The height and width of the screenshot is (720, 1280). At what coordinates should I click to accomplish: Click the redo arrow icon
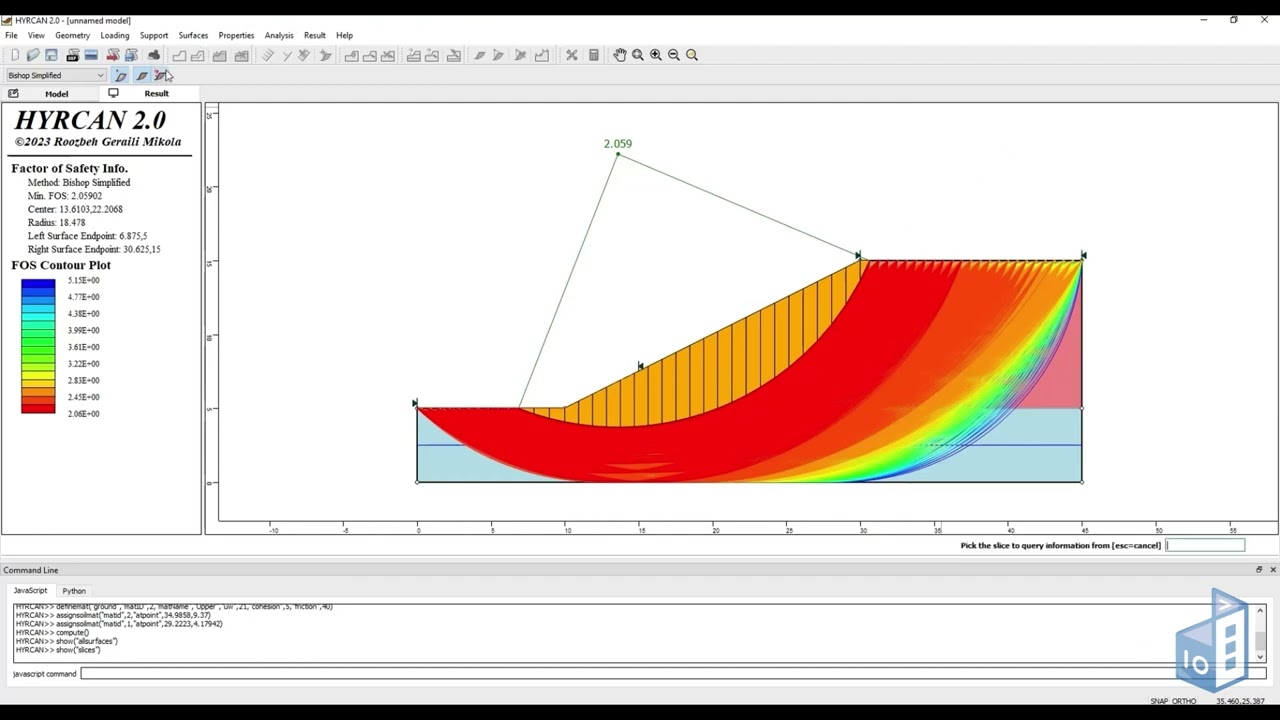coord(131,55)
